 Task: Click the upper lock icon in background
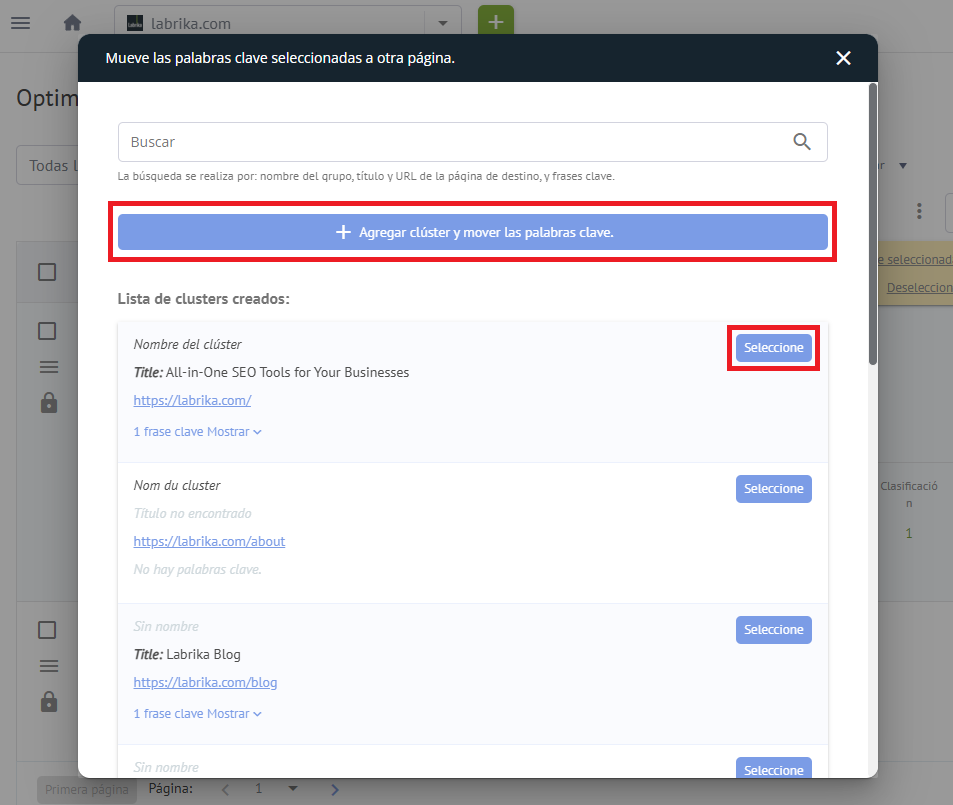tap(49, 403)
